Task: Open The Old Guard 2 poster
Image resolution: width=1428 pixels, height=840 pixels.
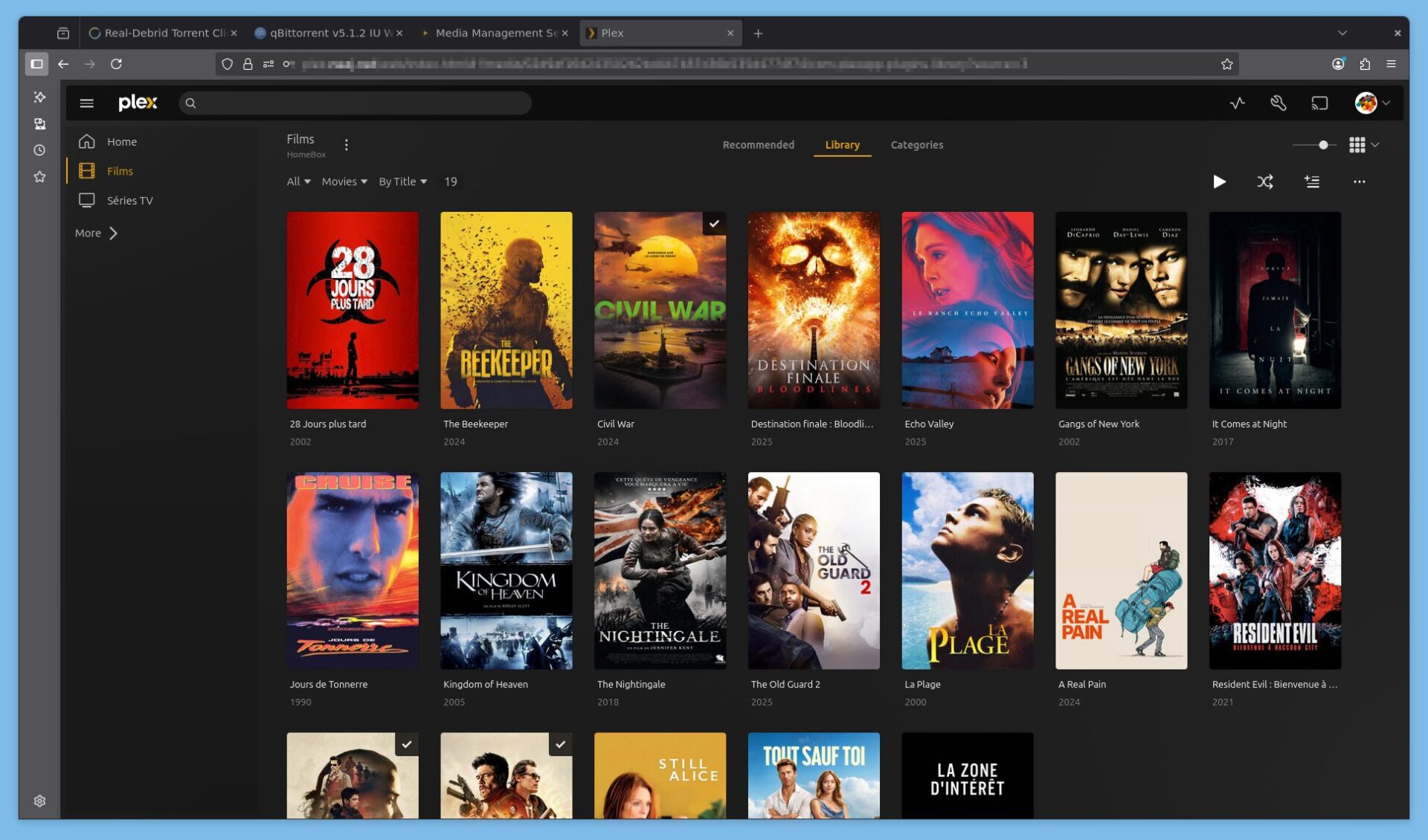Action: 814,571
